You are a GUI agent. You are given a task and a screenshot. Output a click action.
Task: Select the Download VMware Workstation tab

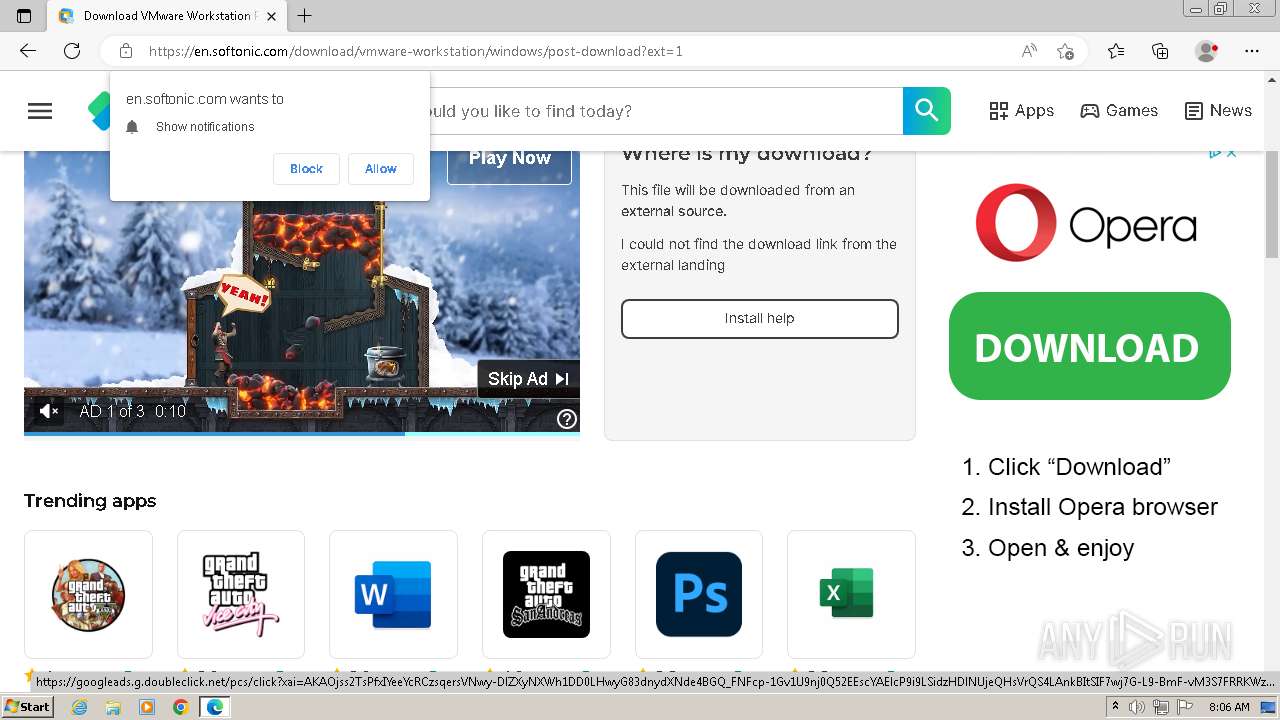pyautogui.click(x=168, y=15)
